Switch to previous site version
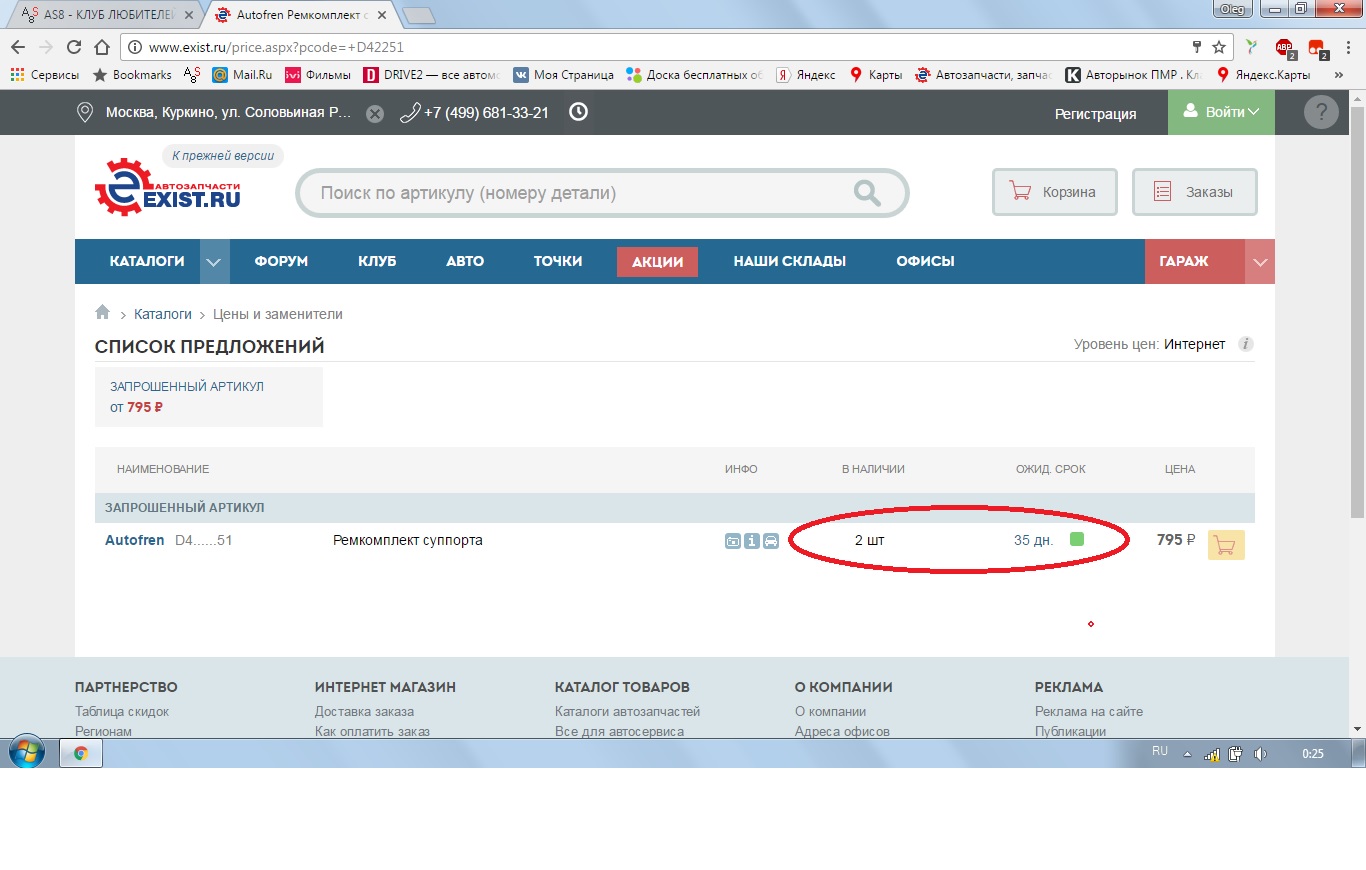 point(223,156)
